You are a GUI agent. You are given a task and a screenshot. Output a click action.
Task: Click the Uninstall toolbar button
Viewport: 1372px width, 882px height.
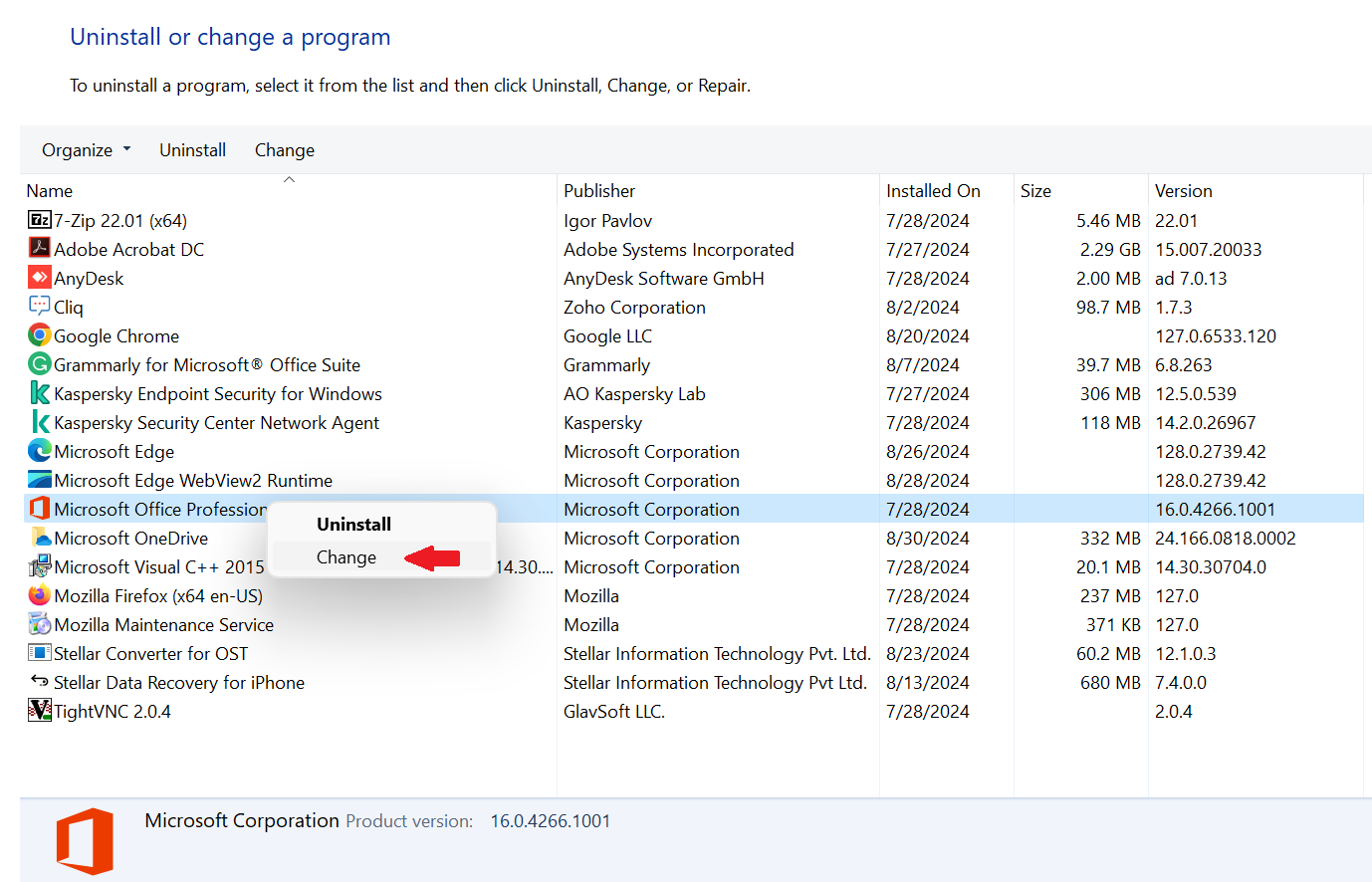192,149
